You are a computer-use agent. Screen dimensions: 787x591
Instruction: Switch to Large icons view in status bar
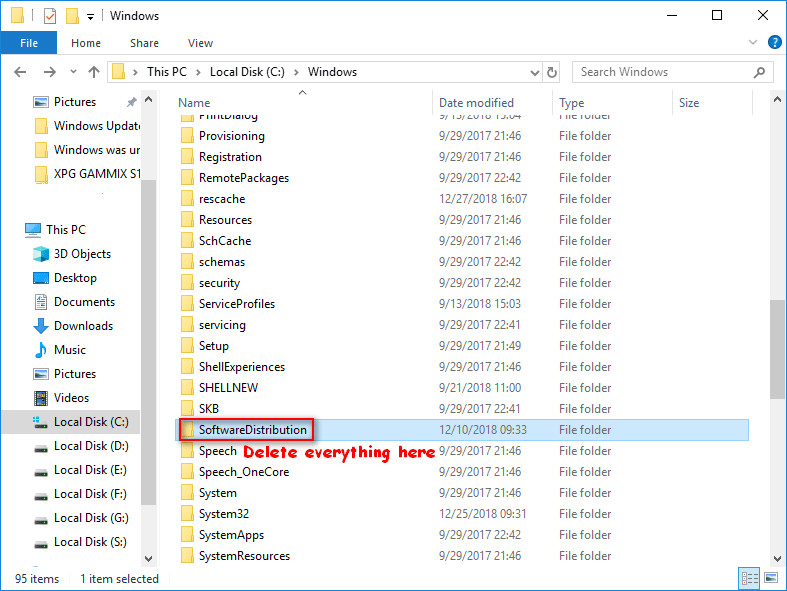[771, 578]
